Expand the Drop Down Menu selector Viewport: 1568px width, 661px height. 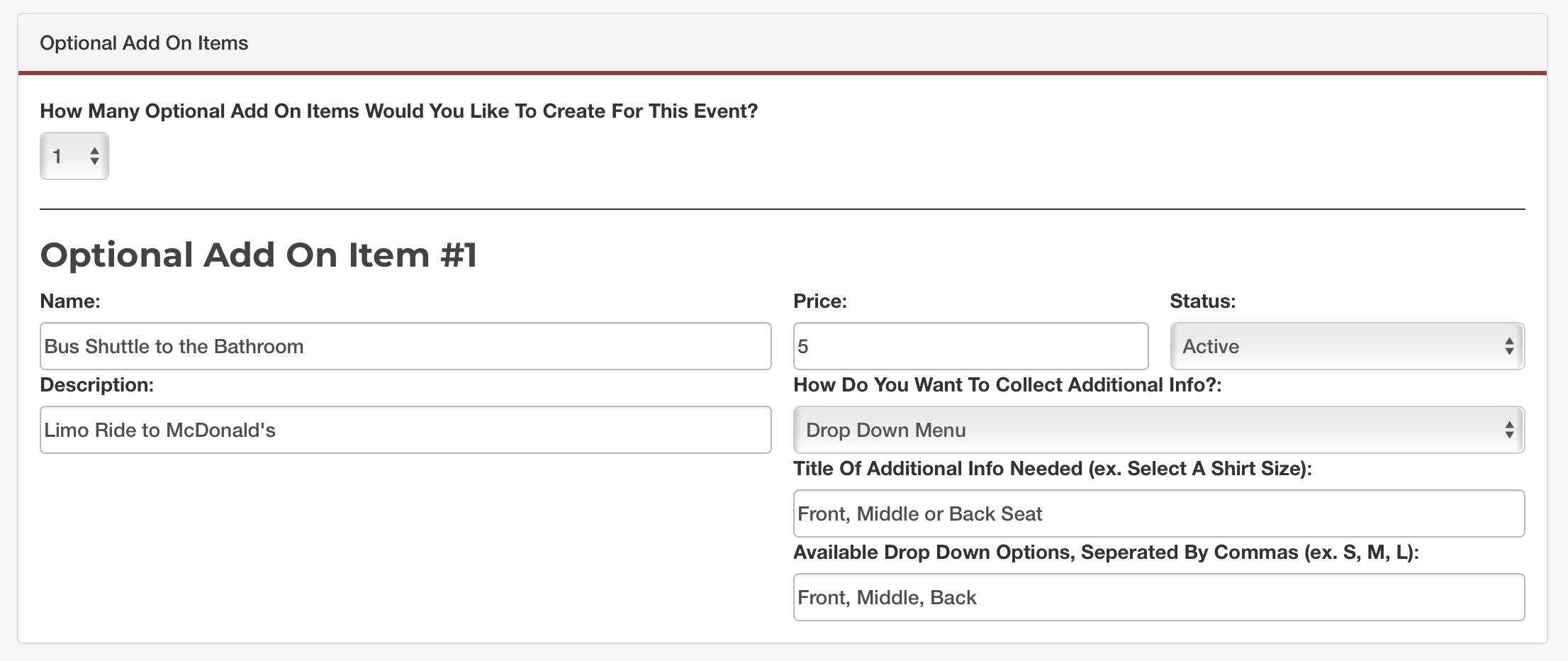(1158, 430)
